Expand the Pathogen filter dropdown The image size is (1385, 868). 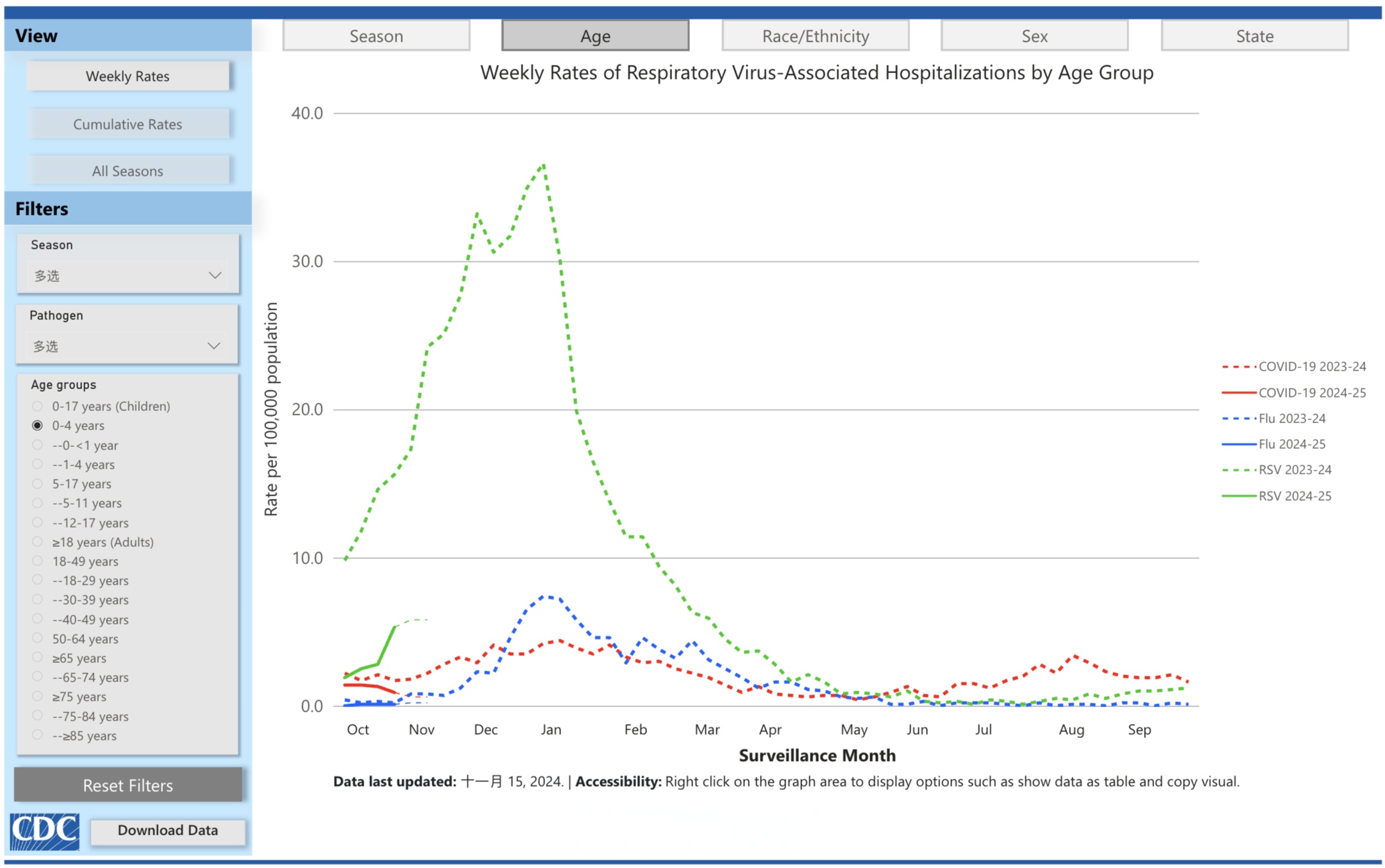pos(128,346)
